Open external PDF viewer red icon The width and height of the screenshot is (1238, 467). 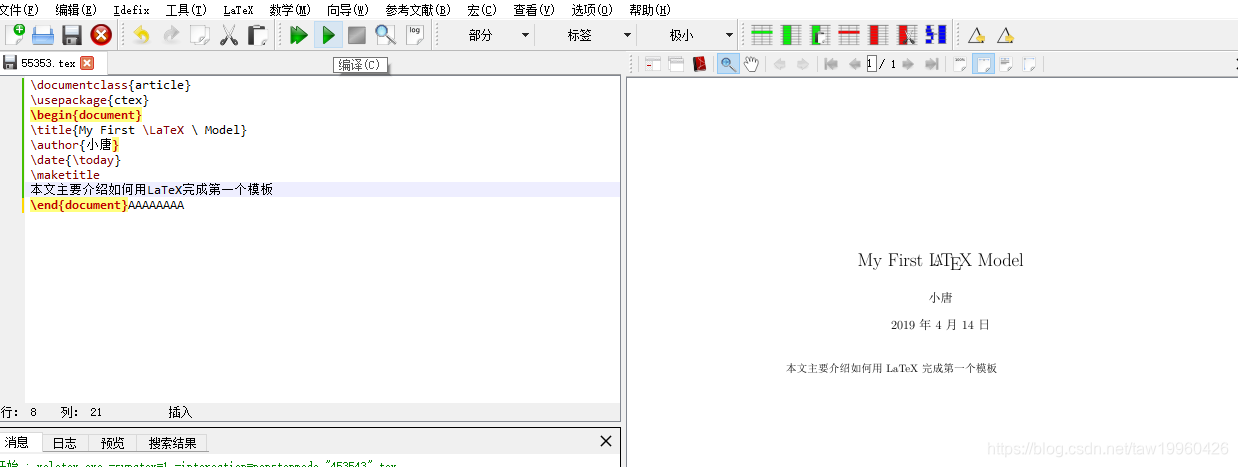pyautogui.click(x=700, y=64)
